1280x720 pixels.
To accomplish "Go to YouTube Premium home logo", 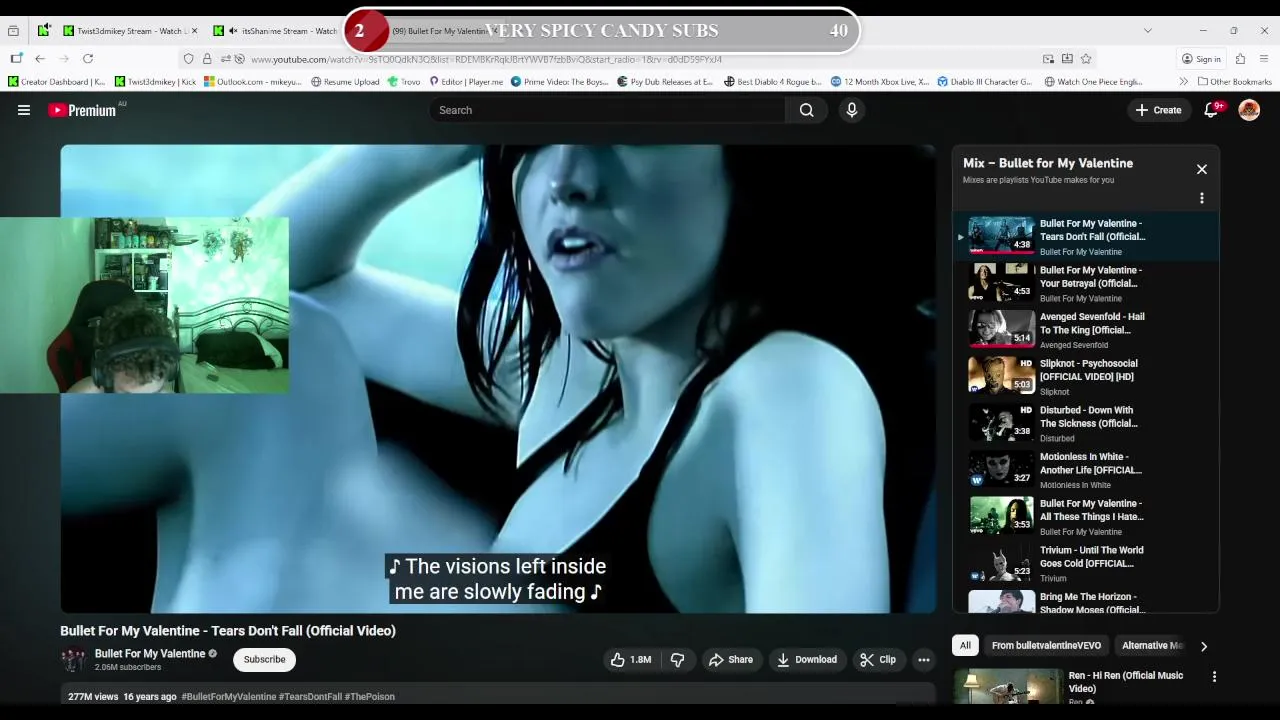I will tap(83, 110).
